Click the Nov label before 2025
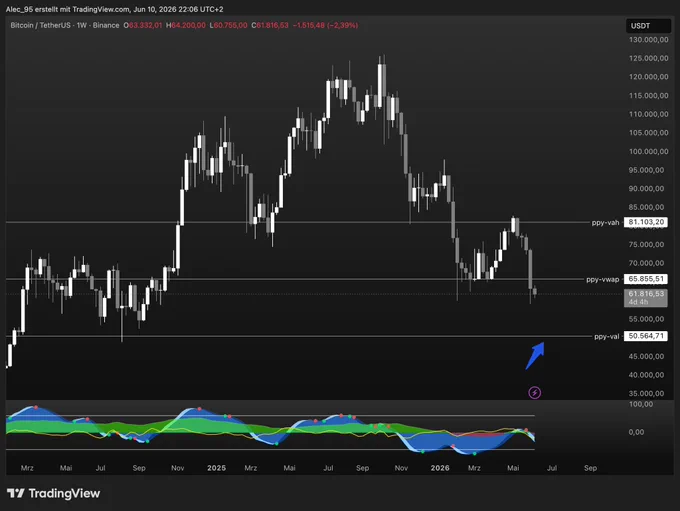The width and height of the screenshot is (680, 511). [x=177, y=468]
